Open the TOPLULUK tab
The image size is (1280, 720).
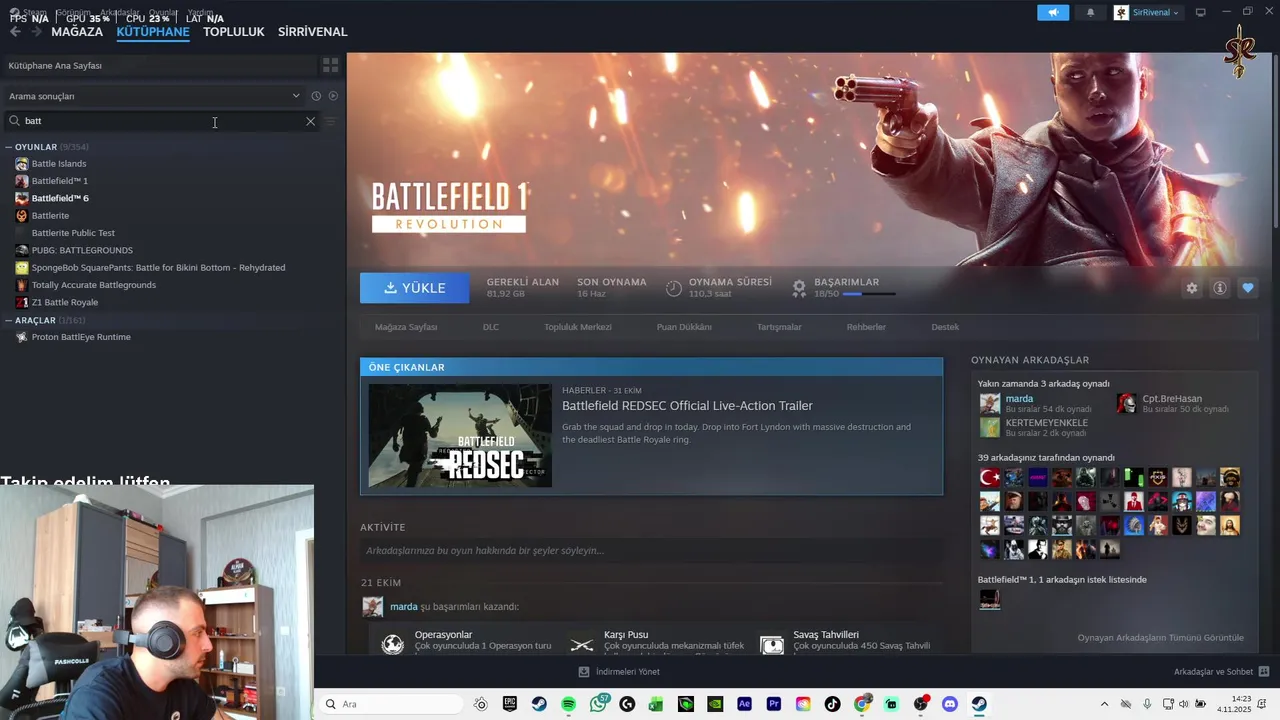pos(234,32)
